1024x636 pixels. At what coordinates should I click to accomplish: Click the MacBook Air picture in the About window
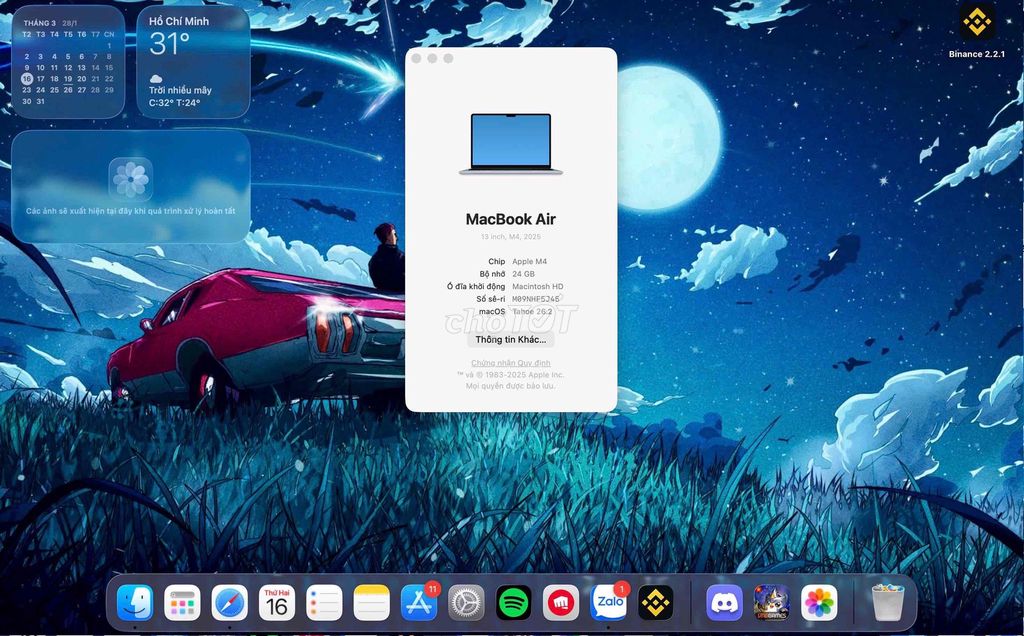511,144
